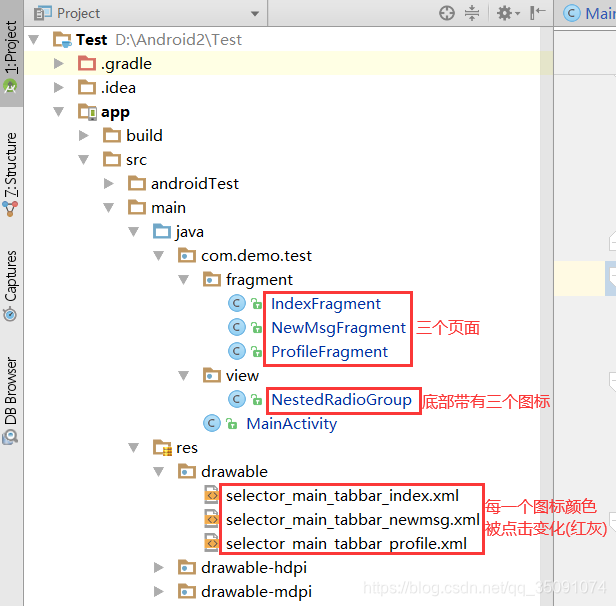
Task: Open the Project view dropdown arrow
Action: click(255, 14)
